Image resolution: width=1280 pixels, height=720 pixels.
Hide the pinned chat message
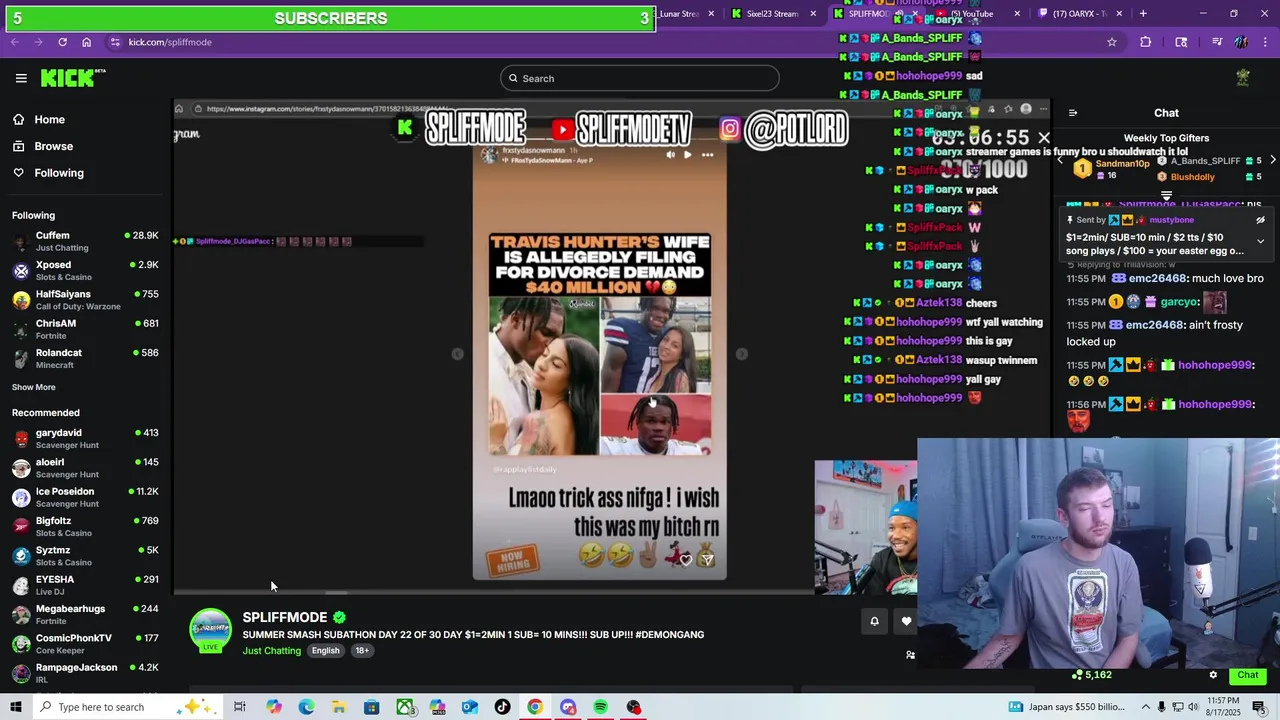pyautogui.click(x=1260, y=220)
